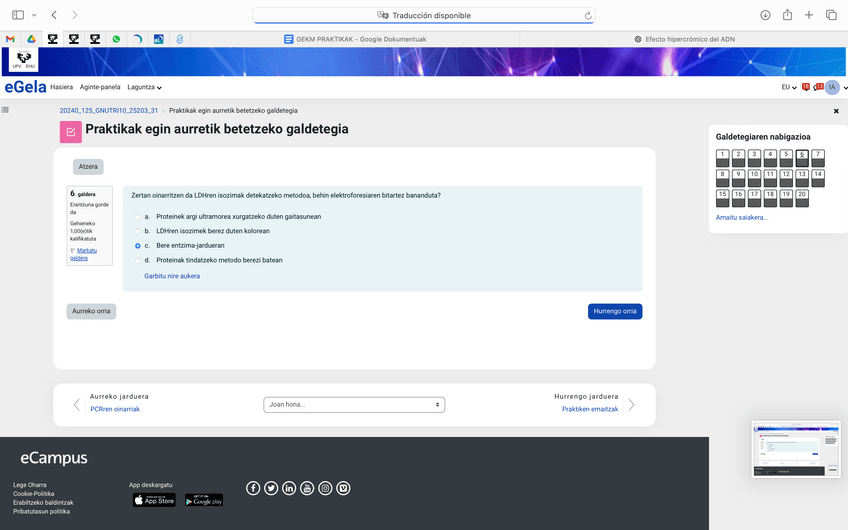
Task: Open previous activity PCRren oinarriak
Action: [115, 409]
